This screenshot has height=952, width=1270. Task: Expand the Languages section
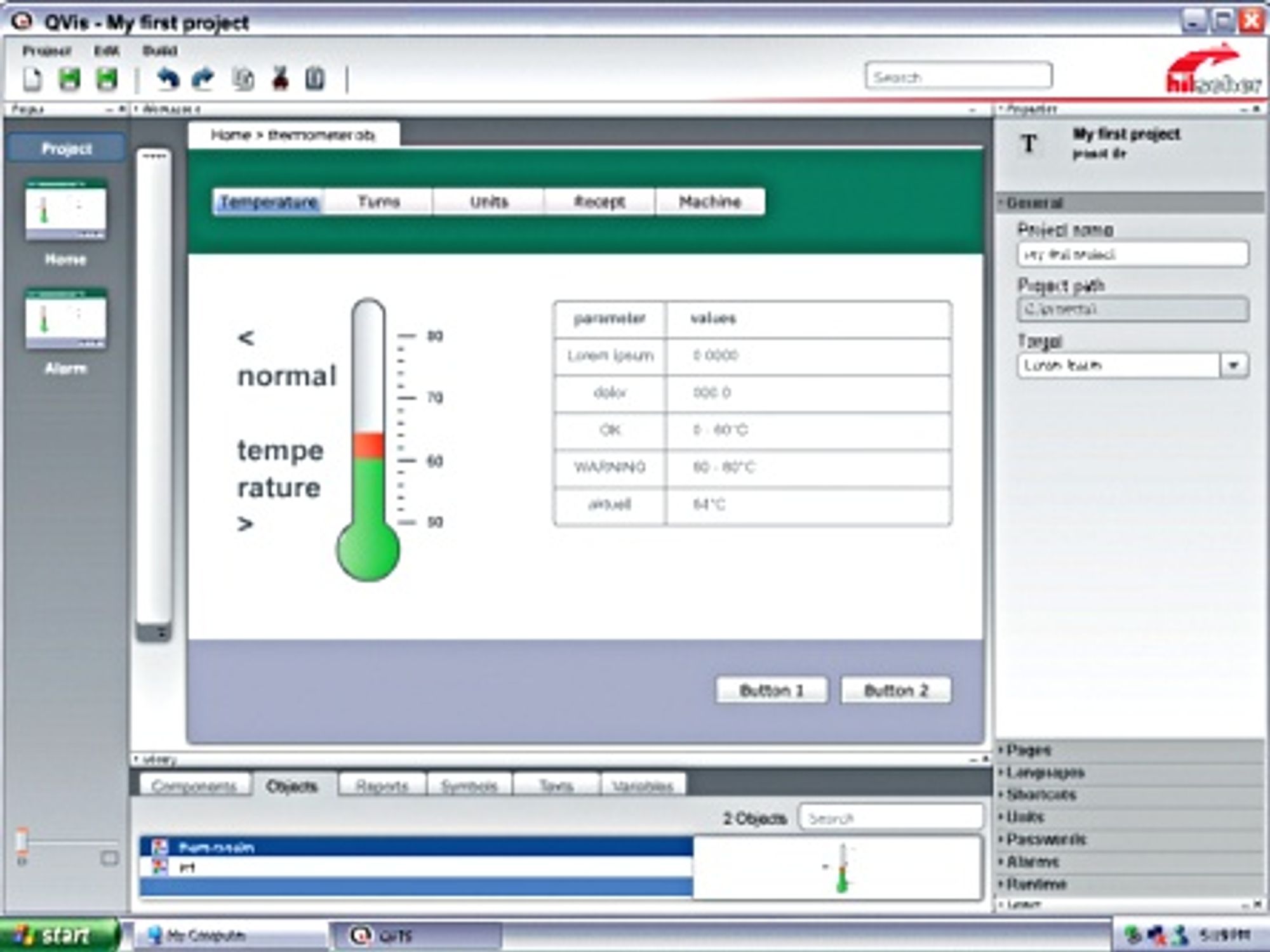tap(1130, 772)
